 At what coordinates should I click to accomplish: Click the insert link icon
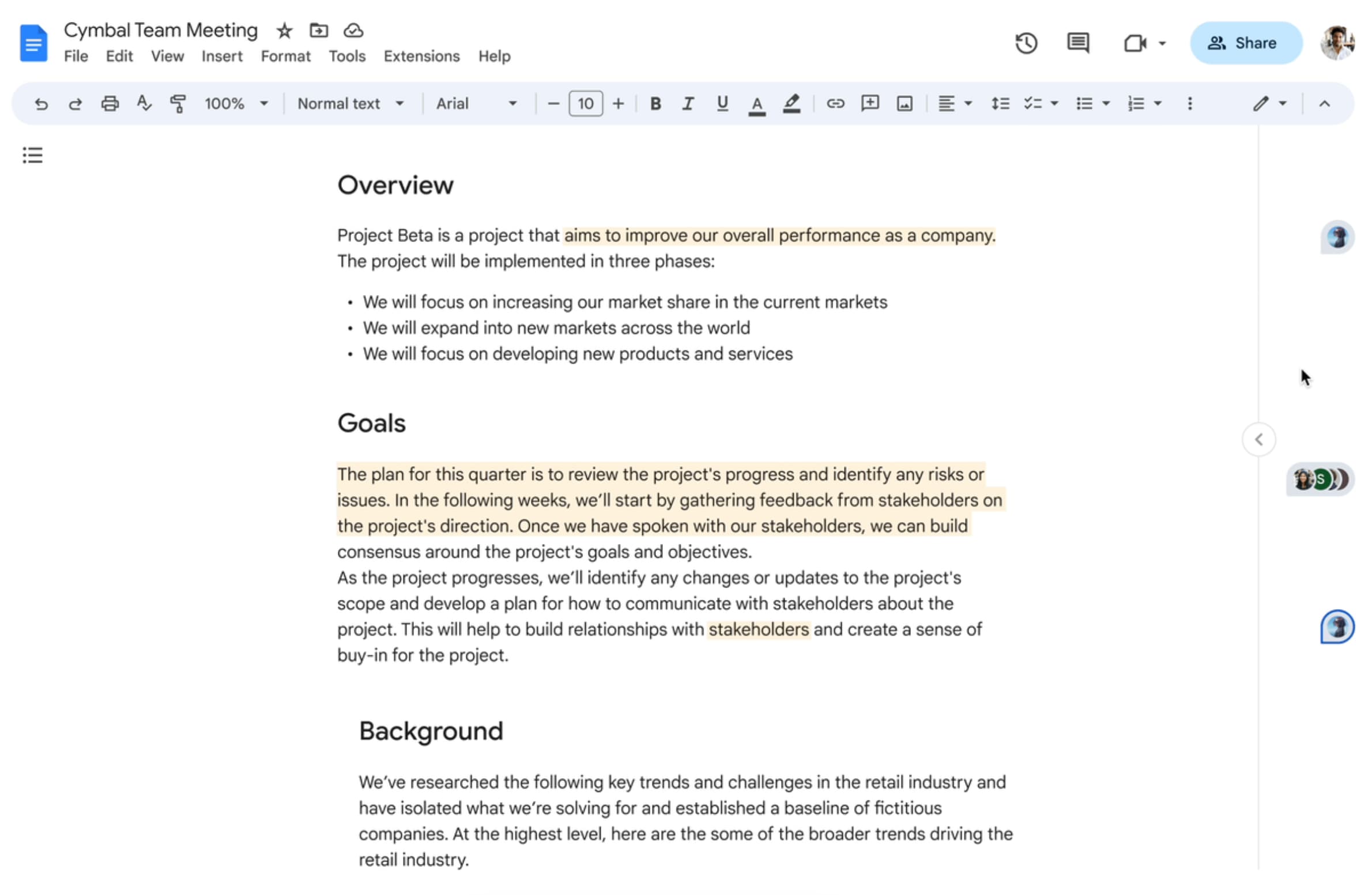[x=834, y=104]
